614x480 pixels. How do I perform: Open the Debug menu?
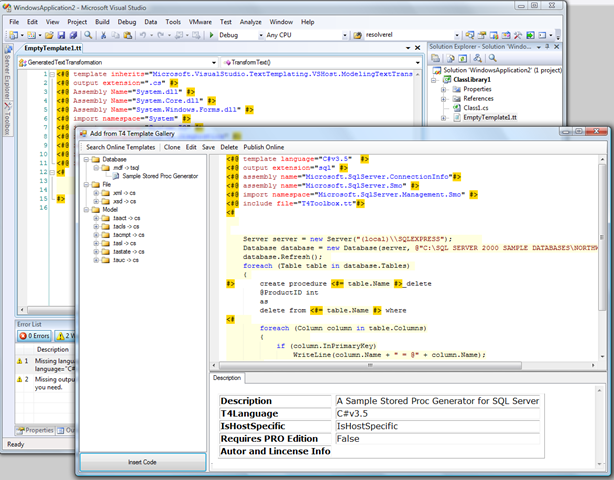pos(127,22)
